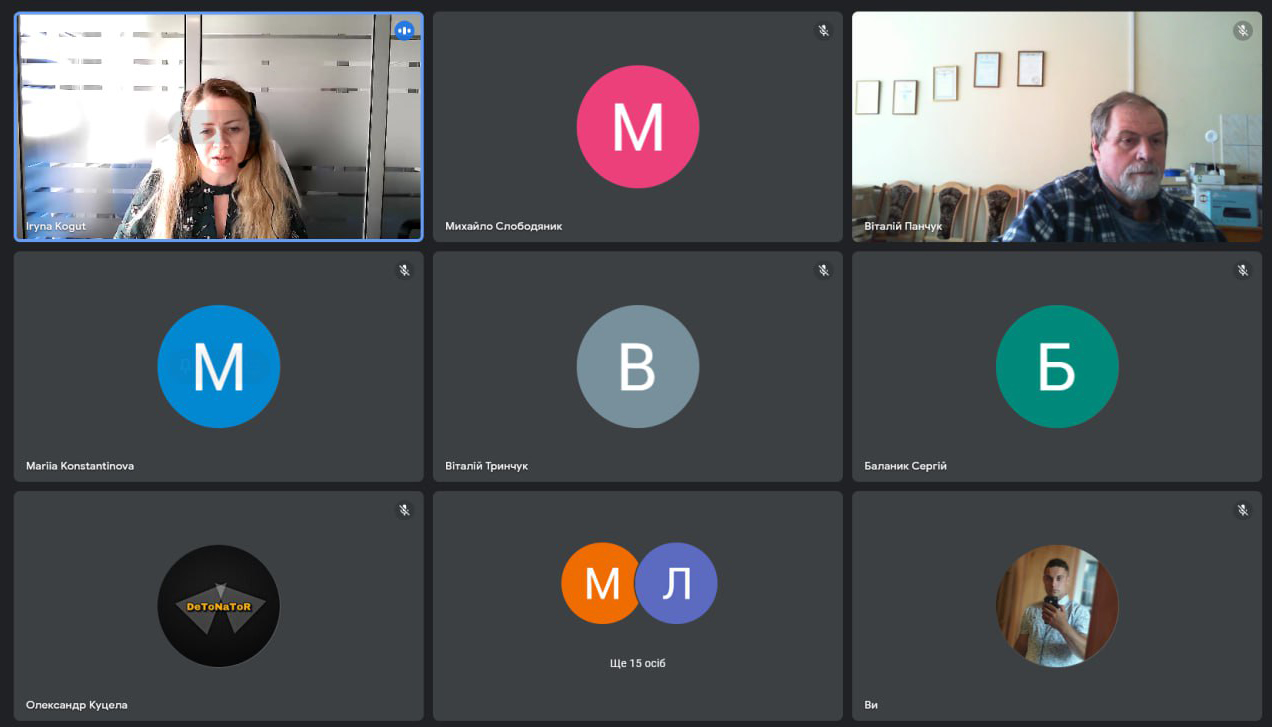Click muted mic icon on Баланик Сергій tile

click(x=1242, y=271)
